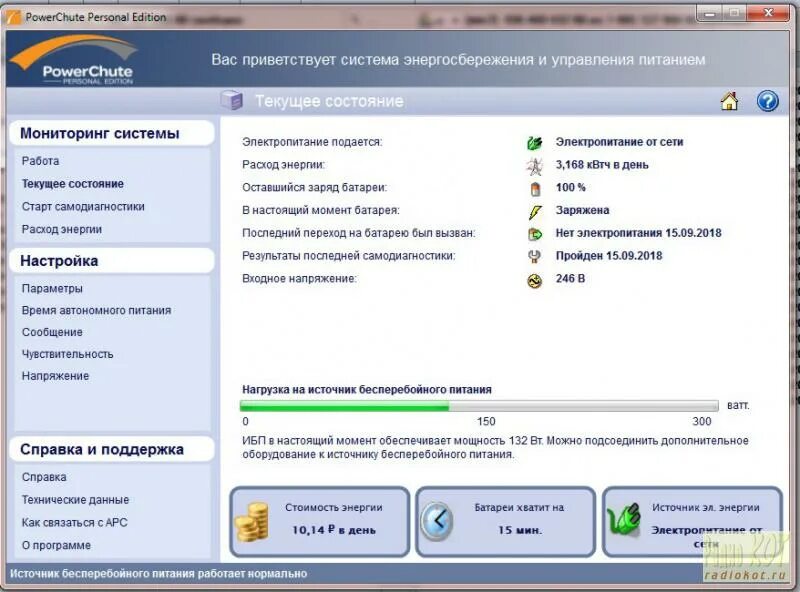Click the Пройден 15.09.2018 result

(609, 256)
